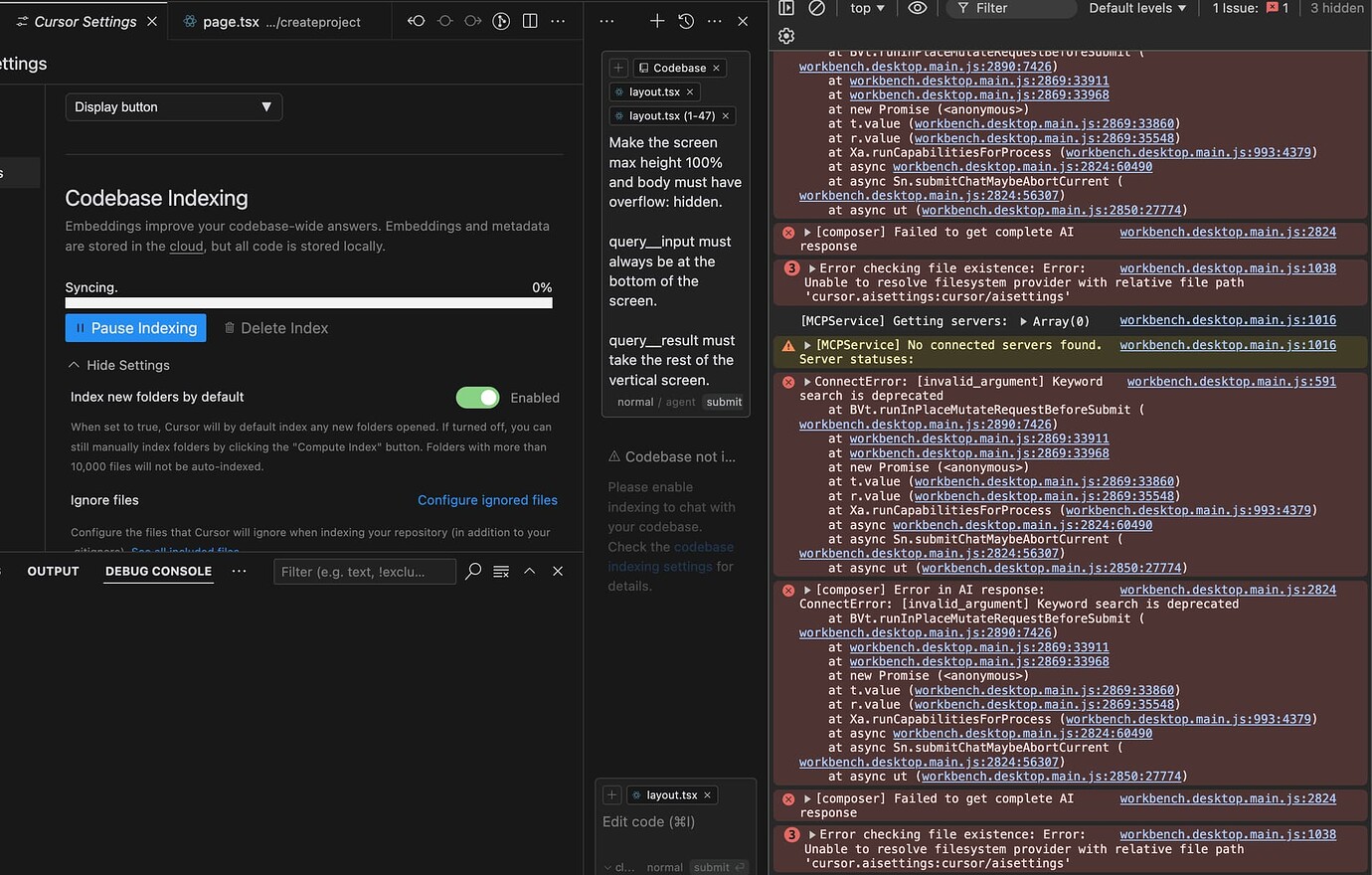
Task: Click the search icon beside the console filter
Action: tap(472, 571)
